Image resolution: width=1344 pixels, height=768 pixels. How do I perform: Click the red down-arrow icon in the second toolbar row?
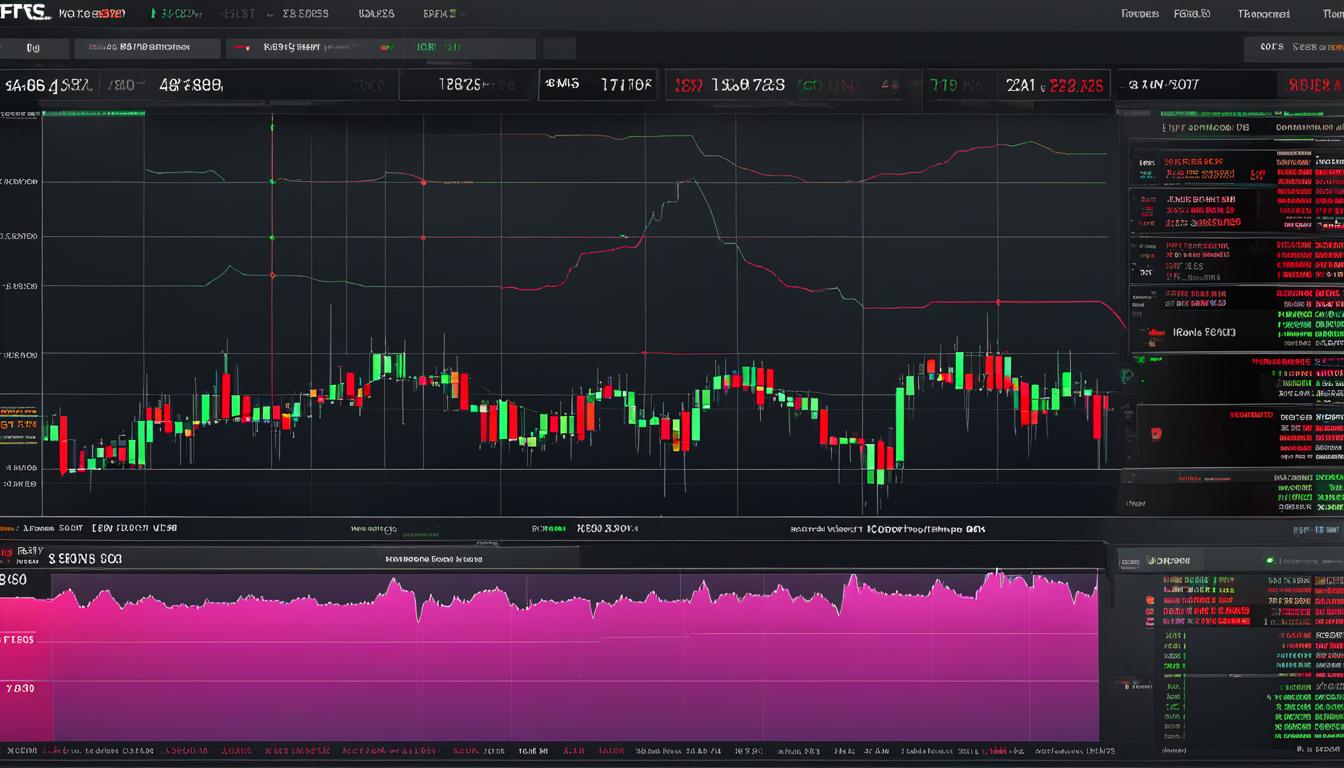239,46
